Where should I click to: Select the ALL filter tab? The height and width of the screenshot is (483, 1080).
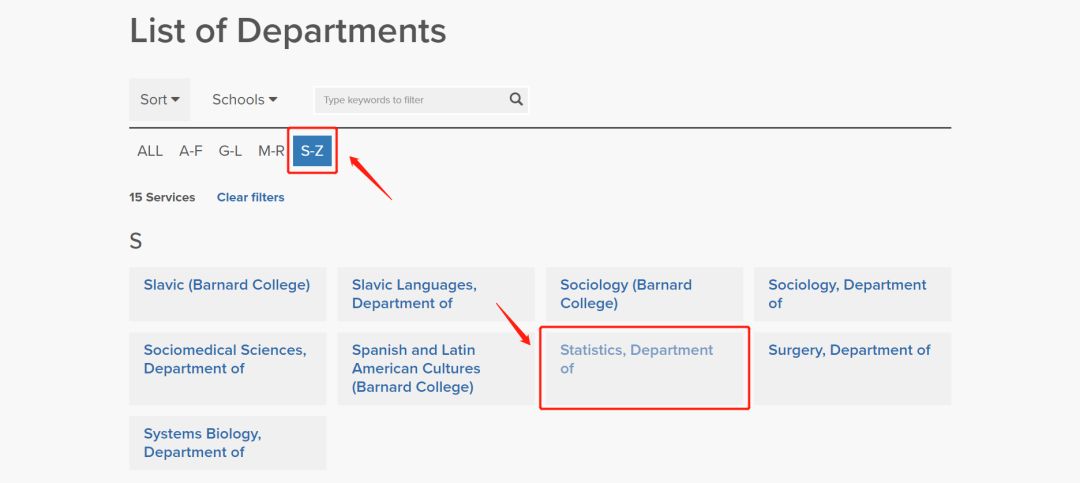click(x=150, y=151)
